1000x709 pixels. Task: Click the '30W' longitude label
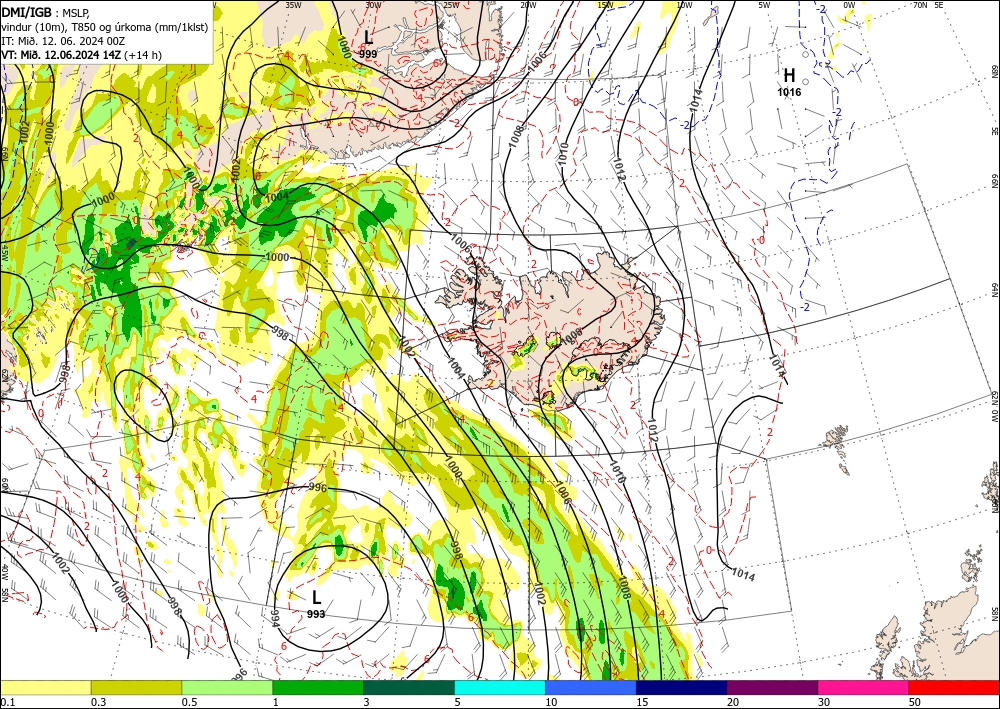[x=374, y=5]
